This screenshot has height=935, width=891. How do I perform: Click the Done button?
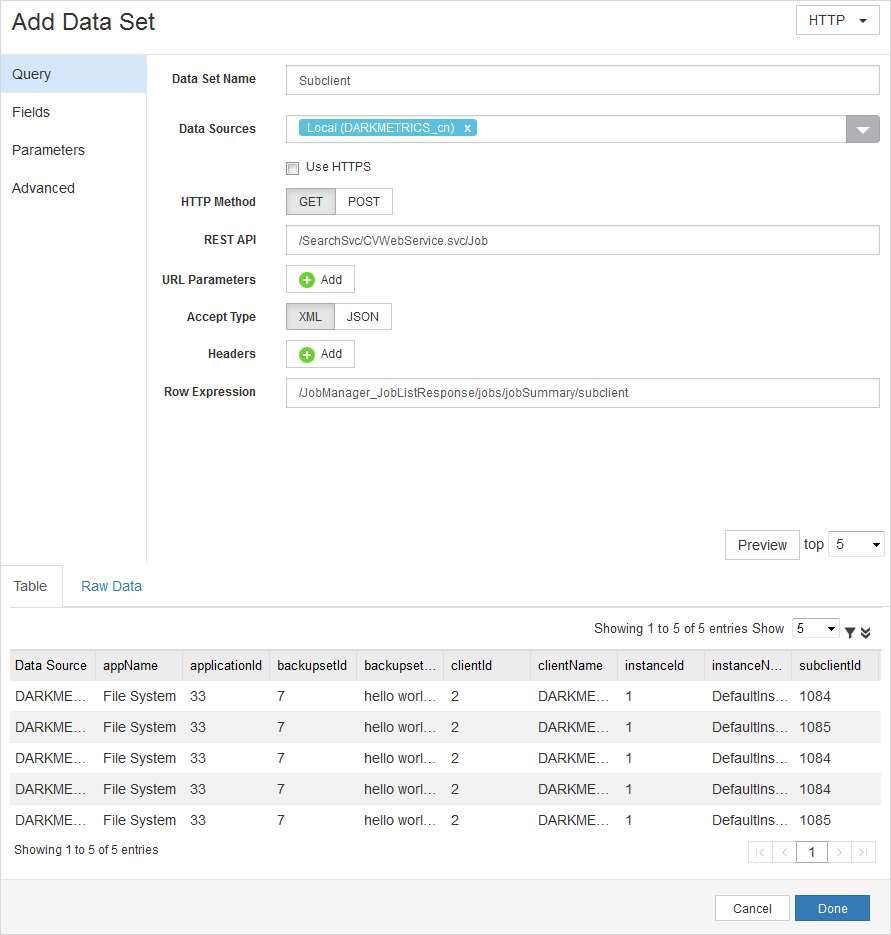click(x=832, y=908)
